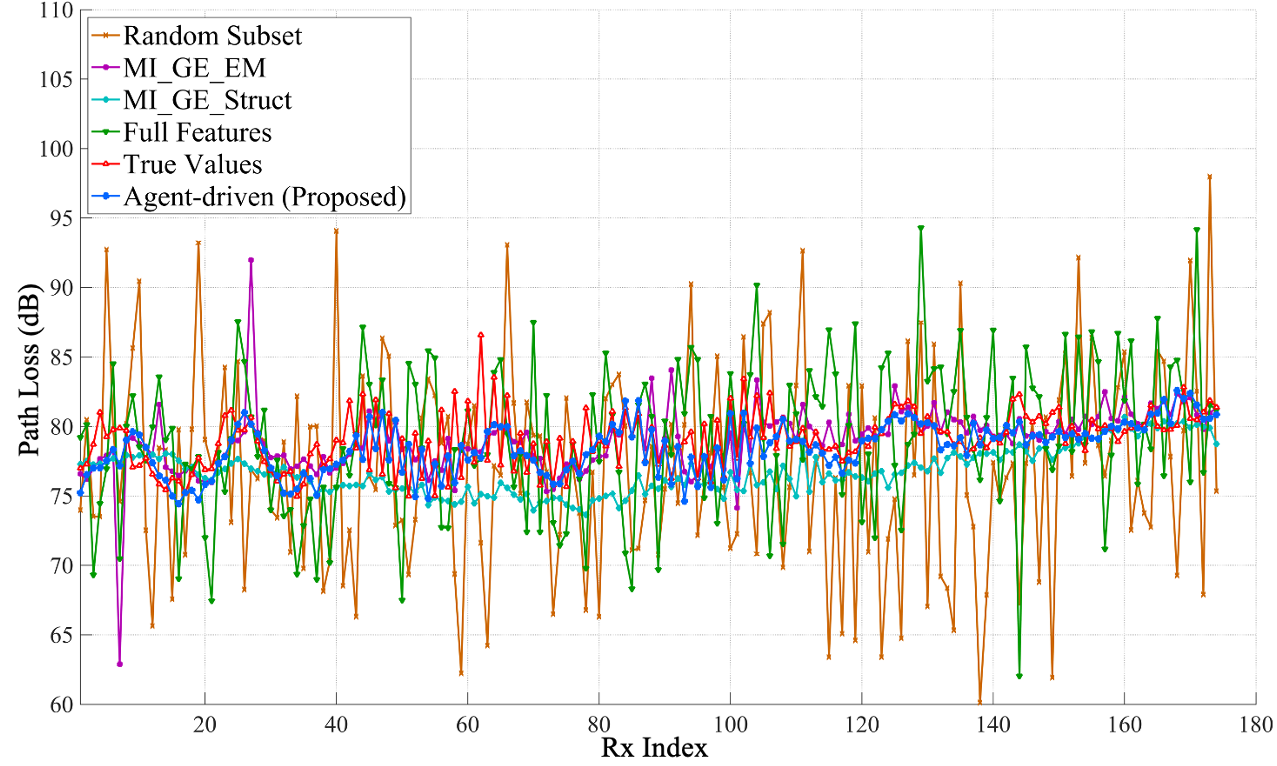Click the magenta MI_GE_EM line swatch
The height and width of the screenshot is (766, 1277).
pyautogui.click(x=104, y=69)
